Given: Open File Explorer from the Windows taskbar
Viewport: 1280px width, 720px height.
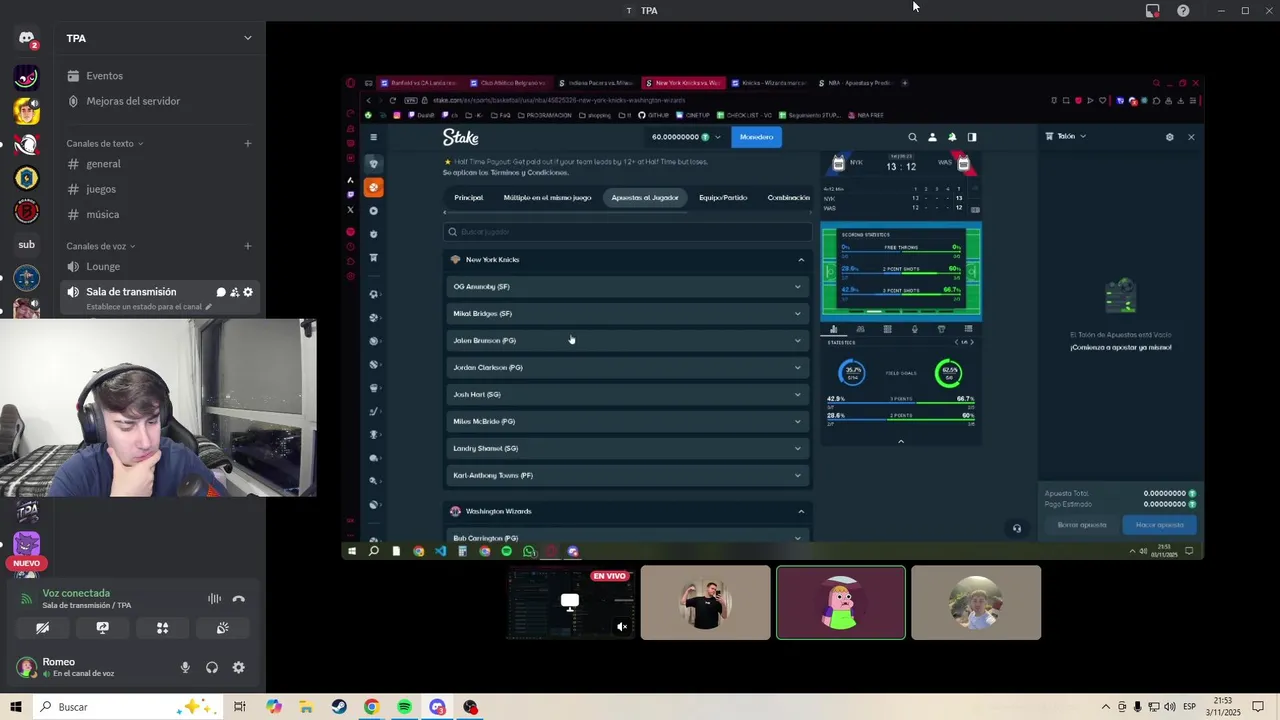Looking at the screenshot, I should click(x=306, y=707).
